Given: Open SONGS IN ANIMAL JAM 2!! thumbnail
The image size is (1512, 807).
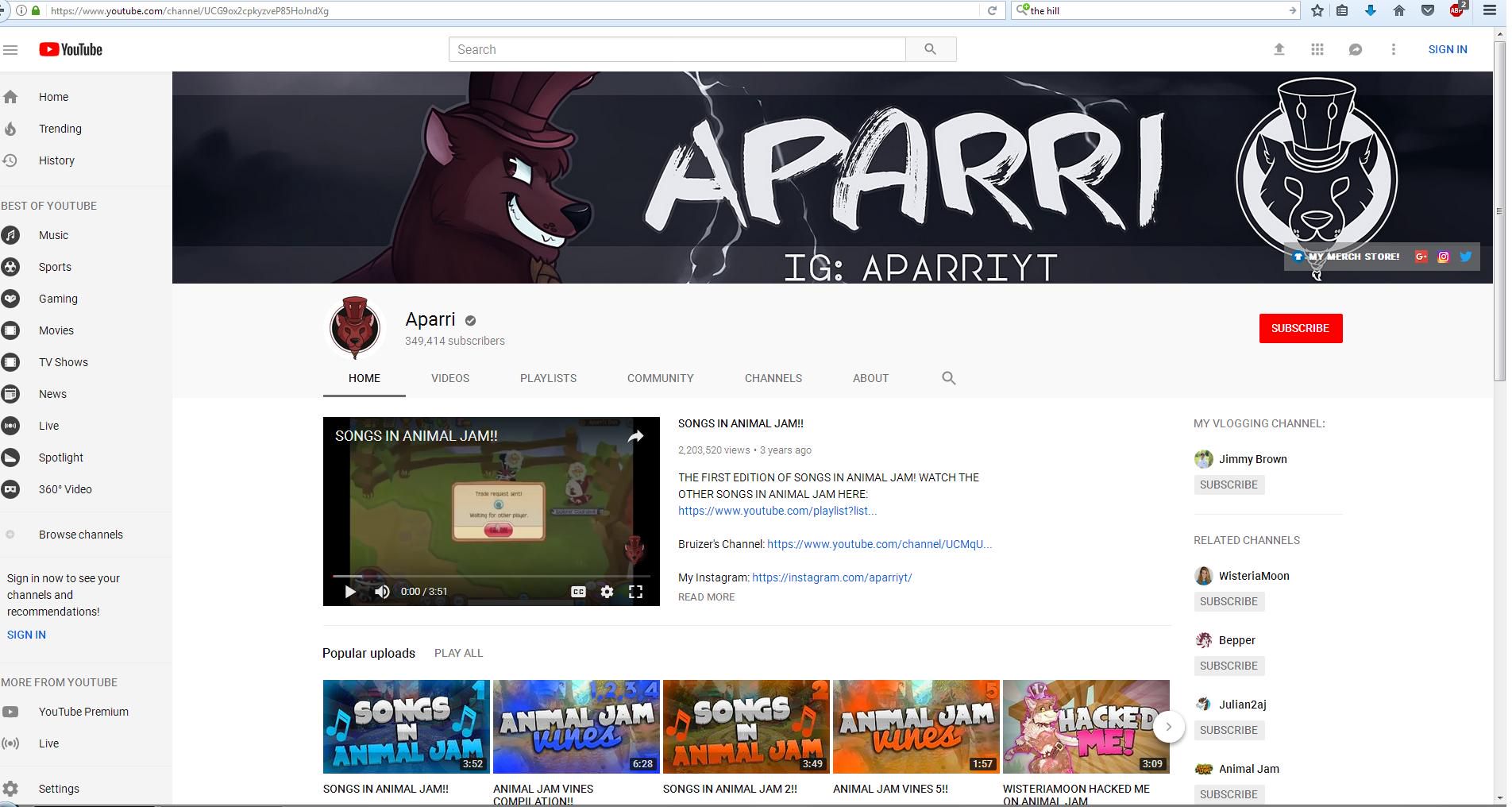Looking at the screenshot, I should pyautogui.click(x=746, y=727).
